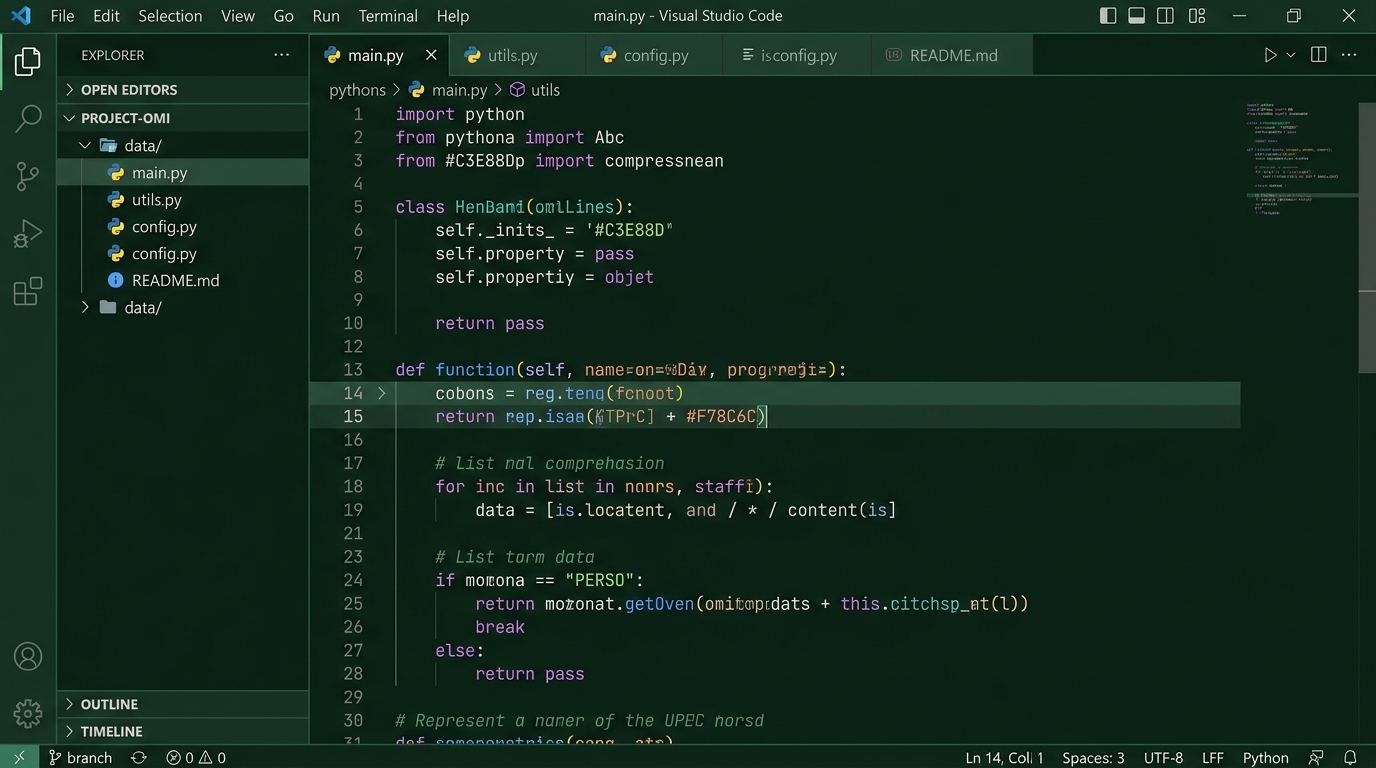Expand the OPEN EDITORS section

point(183,90)
